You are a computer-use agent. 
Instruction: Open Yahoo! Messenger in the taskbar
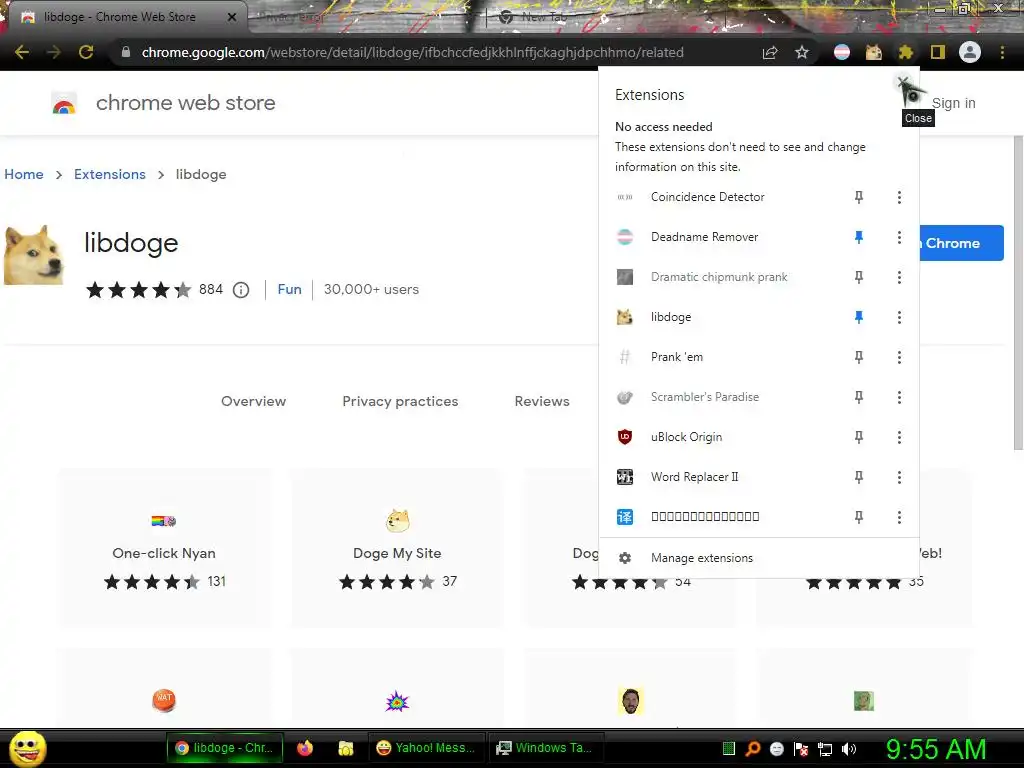click(x=426, y=748)
